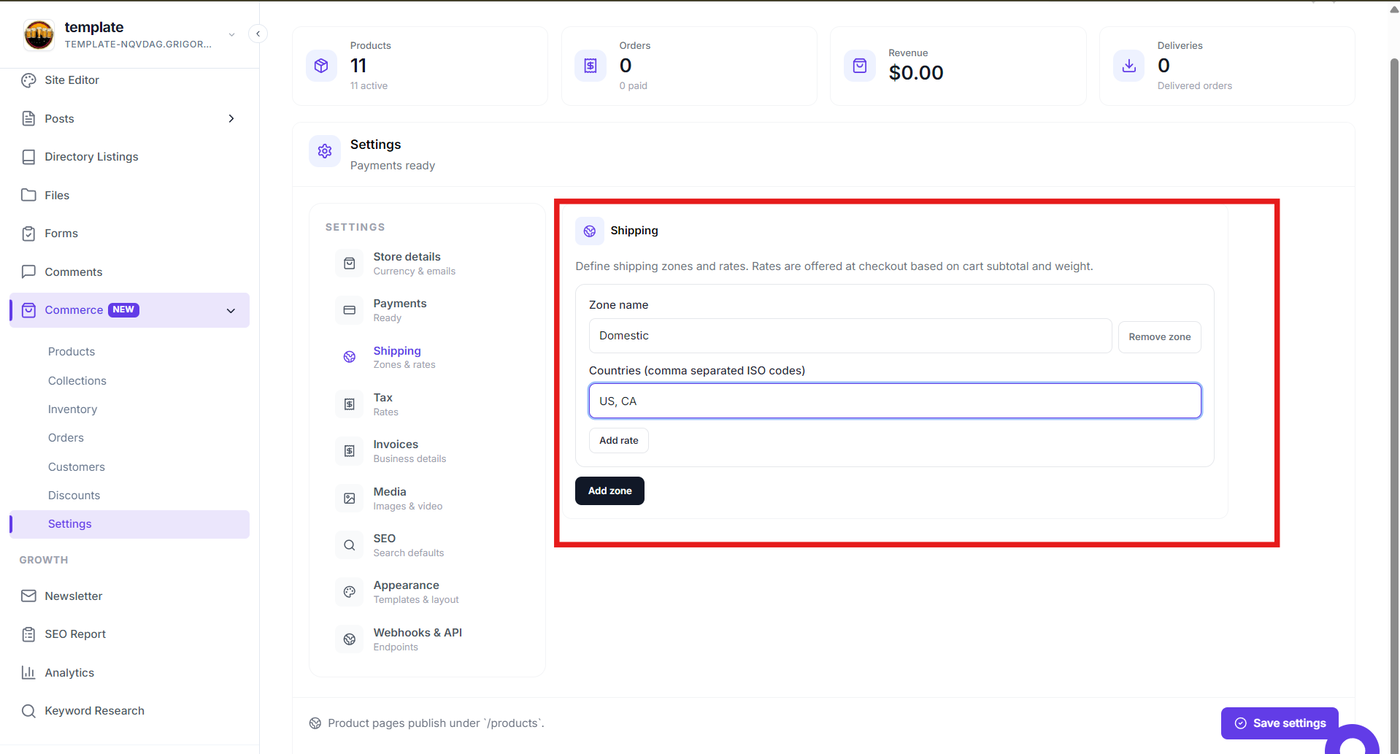The height and width of the screenshot is (754, 1400).
Task: Collapse the Commerce menu chevron
Action: point(231,311)
